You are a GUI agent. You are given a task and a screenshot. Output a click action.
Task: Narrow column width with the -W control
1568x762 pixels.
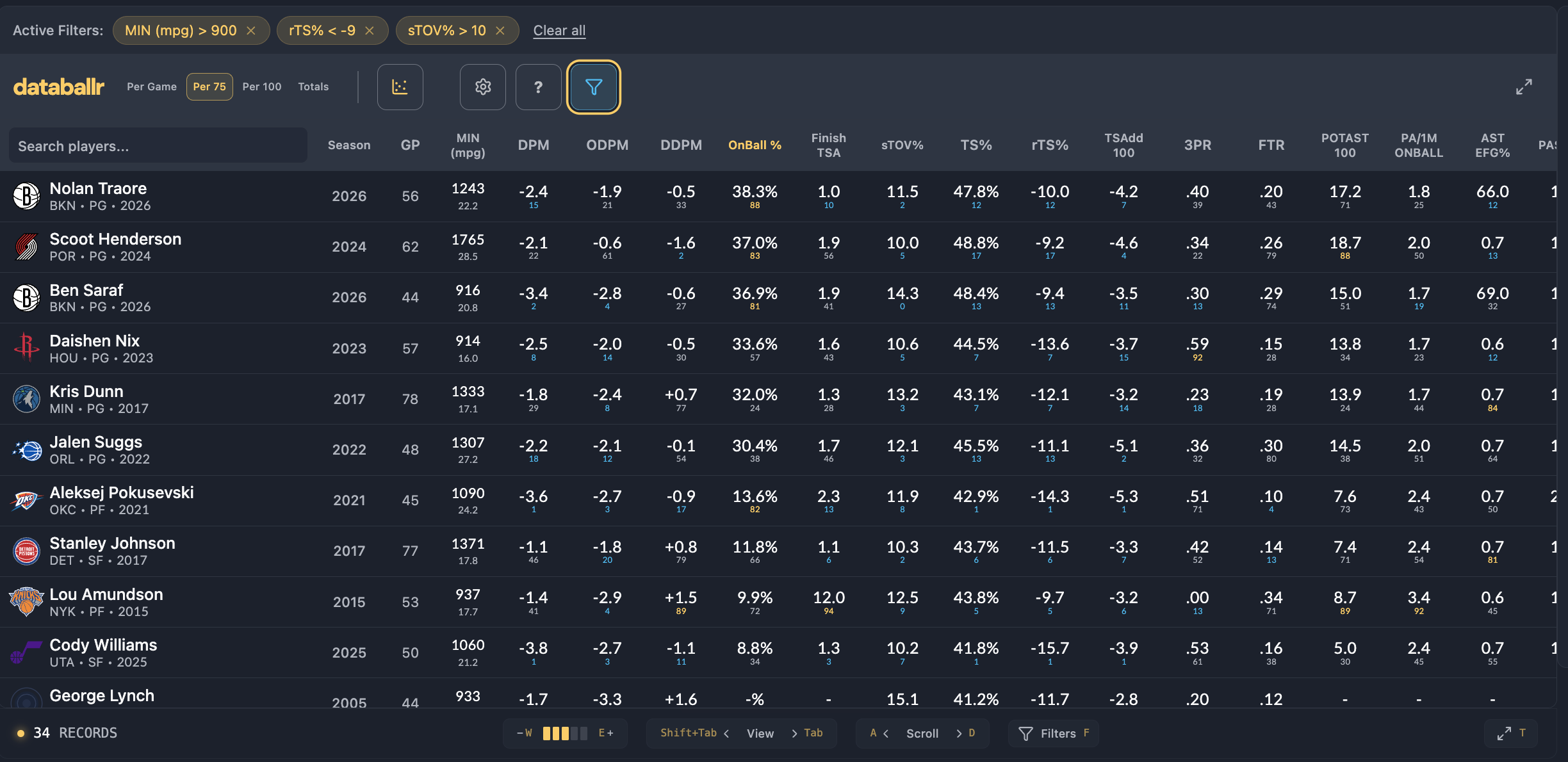point(524,733)
